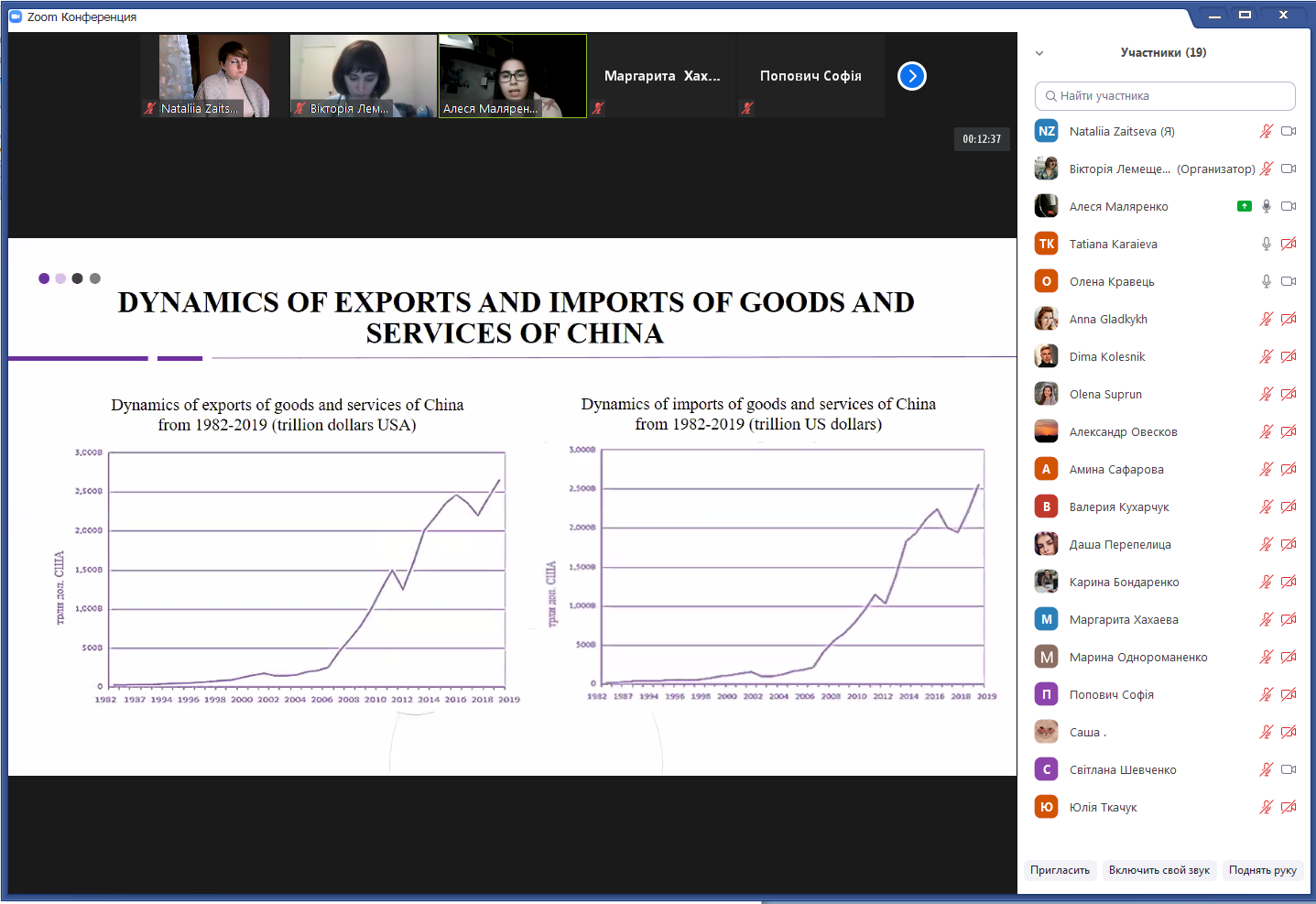The image size is (1316, 904).
Task: Toggle microphone for Алеся Маляренко in list
Action: [x=1266, y=206]
